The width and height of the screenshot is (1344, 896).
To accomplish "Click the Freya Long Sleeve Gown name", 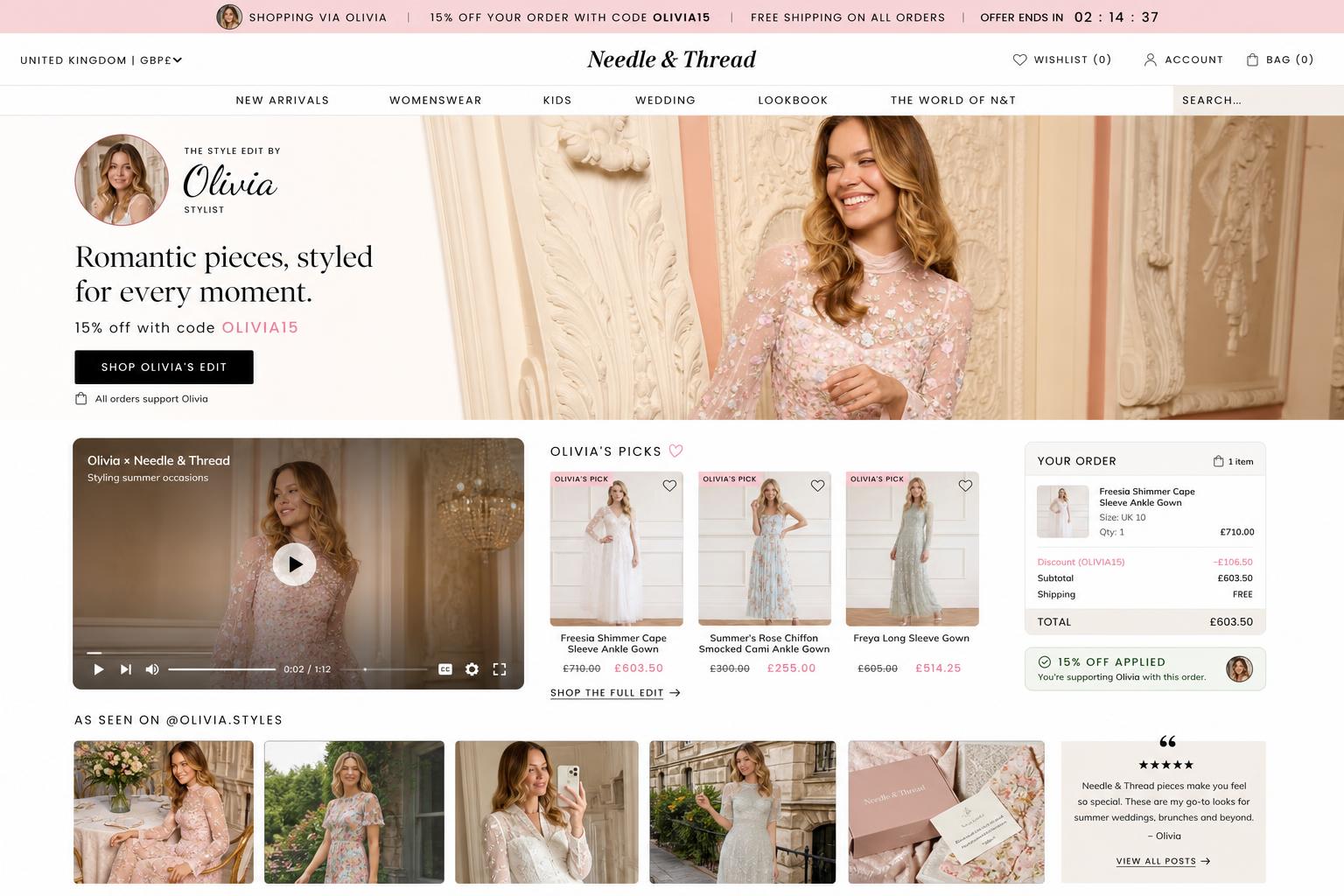I will click(912, 638).
